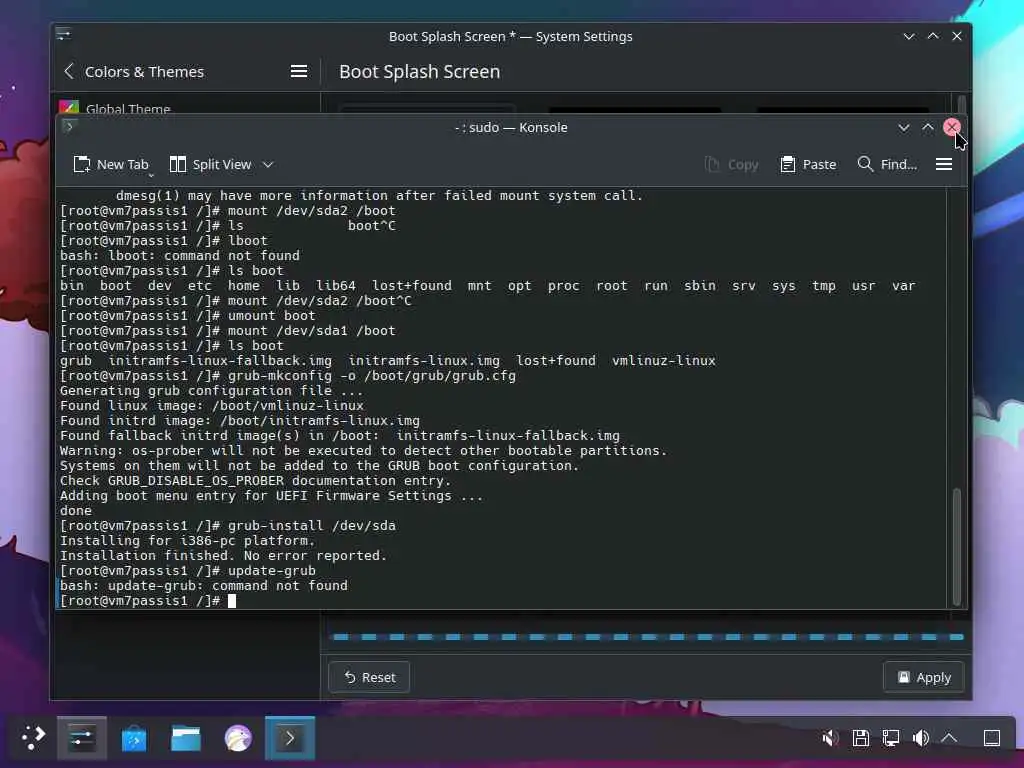1024x768 pixels.
Task: Close the Konsole window
Action: 952,127
